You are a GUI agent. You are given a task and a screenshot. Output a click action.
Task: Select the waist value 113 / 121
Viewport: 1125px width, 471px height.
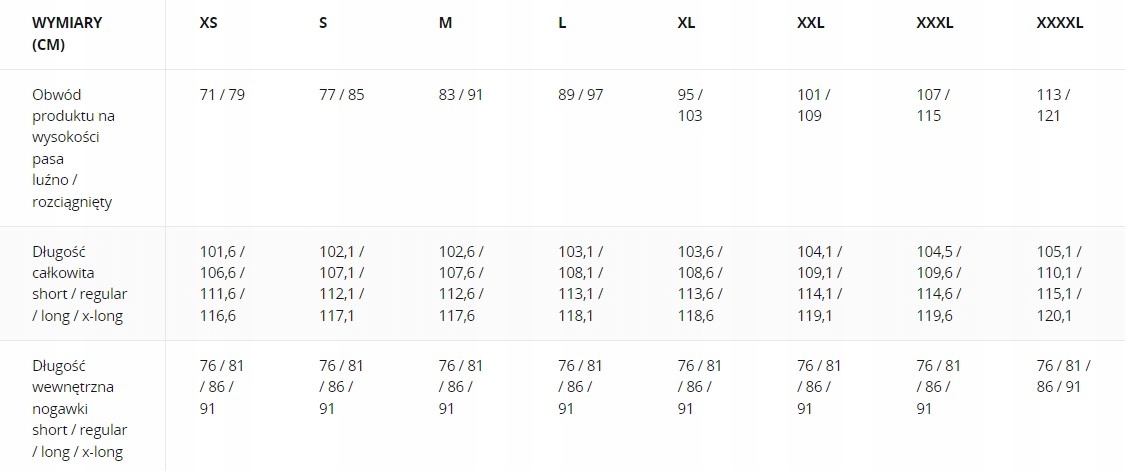pos(1053,105)
